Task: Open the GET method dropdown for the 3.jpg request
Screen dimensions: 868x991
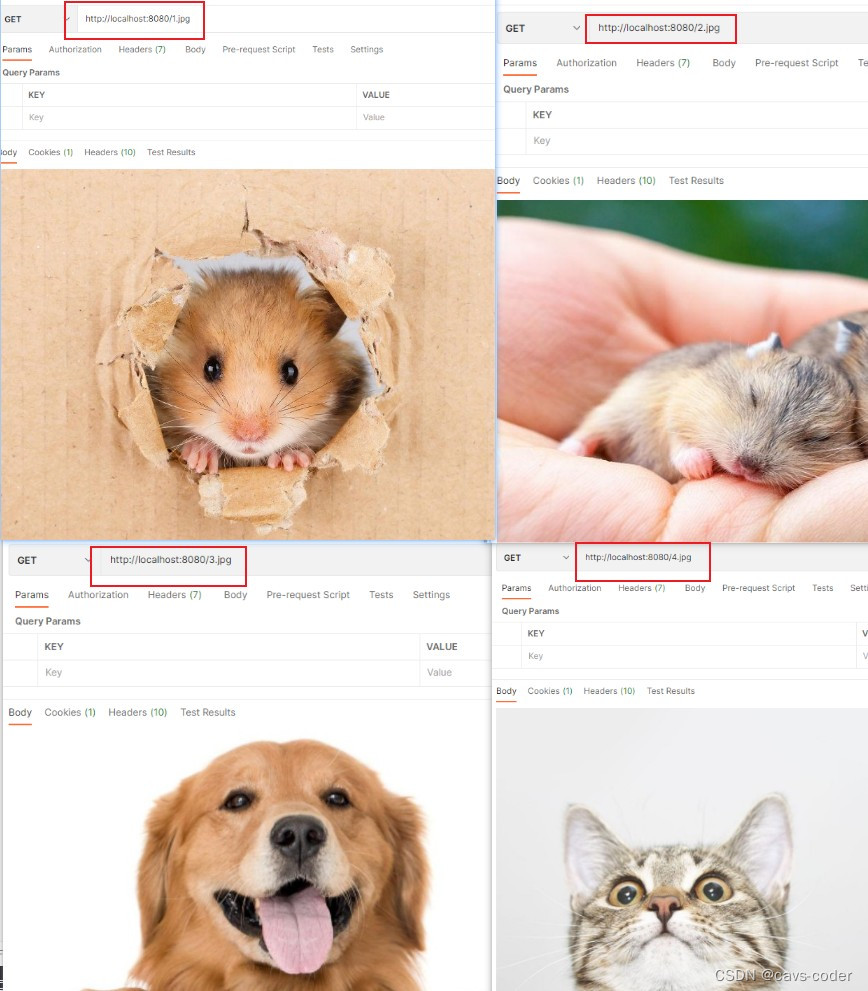Action: [x=54, y=561]
